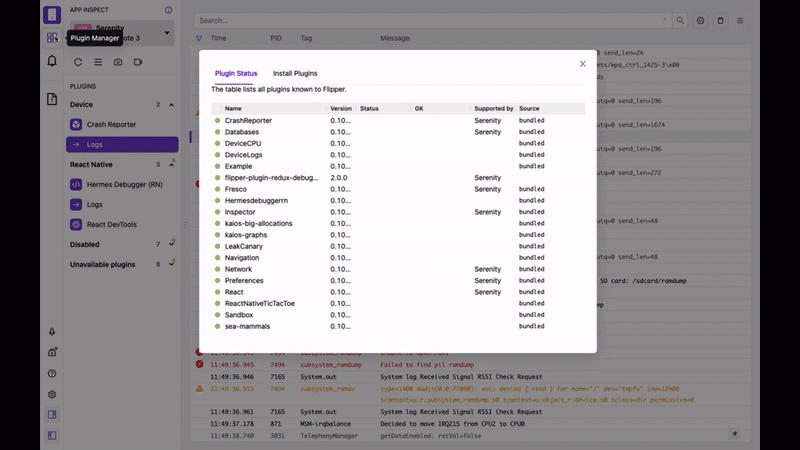Select the Hermesdebuggerrn plugin row
The image size is (800, 450).
[x=398, y=201]
